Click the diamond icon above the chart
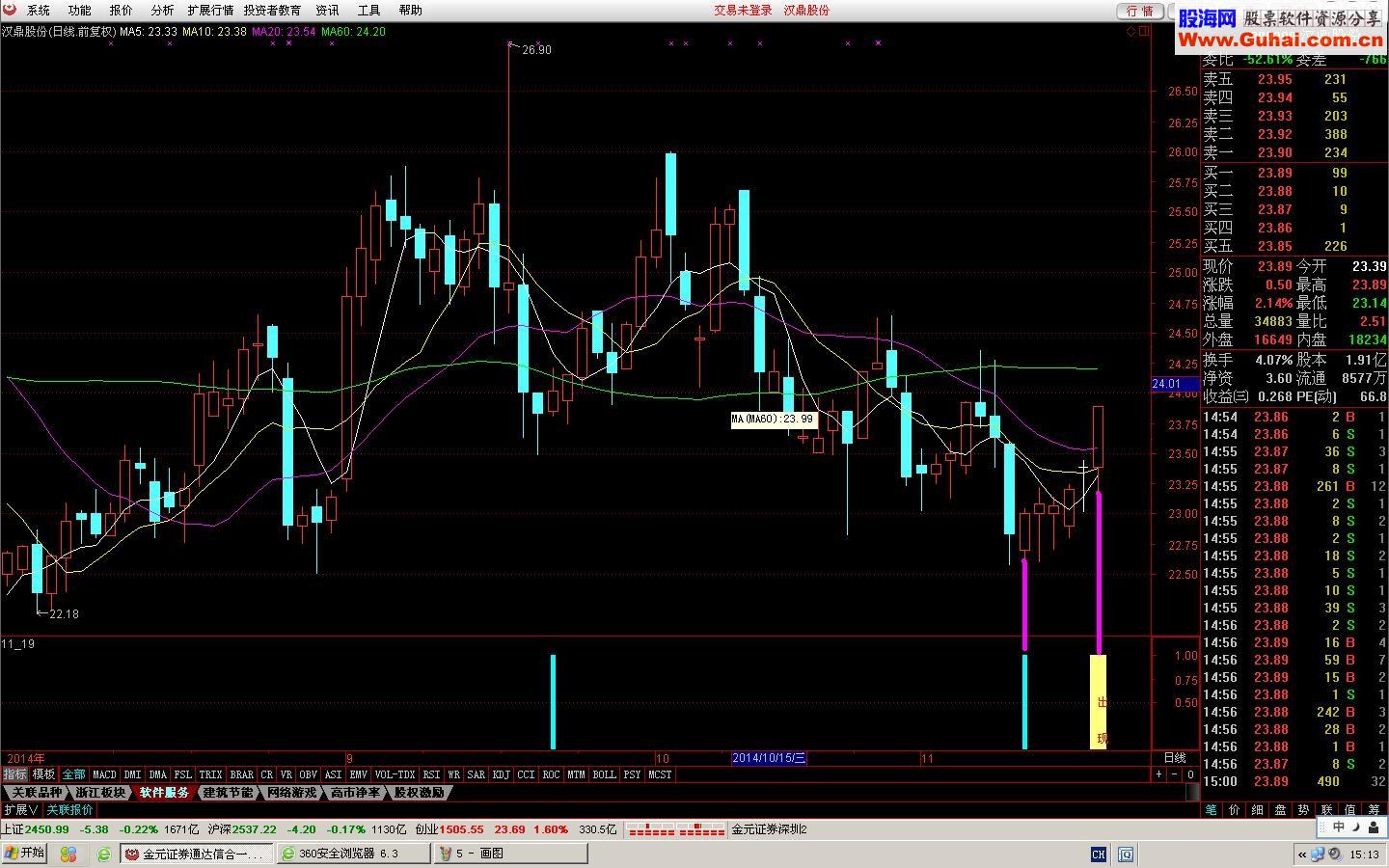 [x=1131, y=31]
